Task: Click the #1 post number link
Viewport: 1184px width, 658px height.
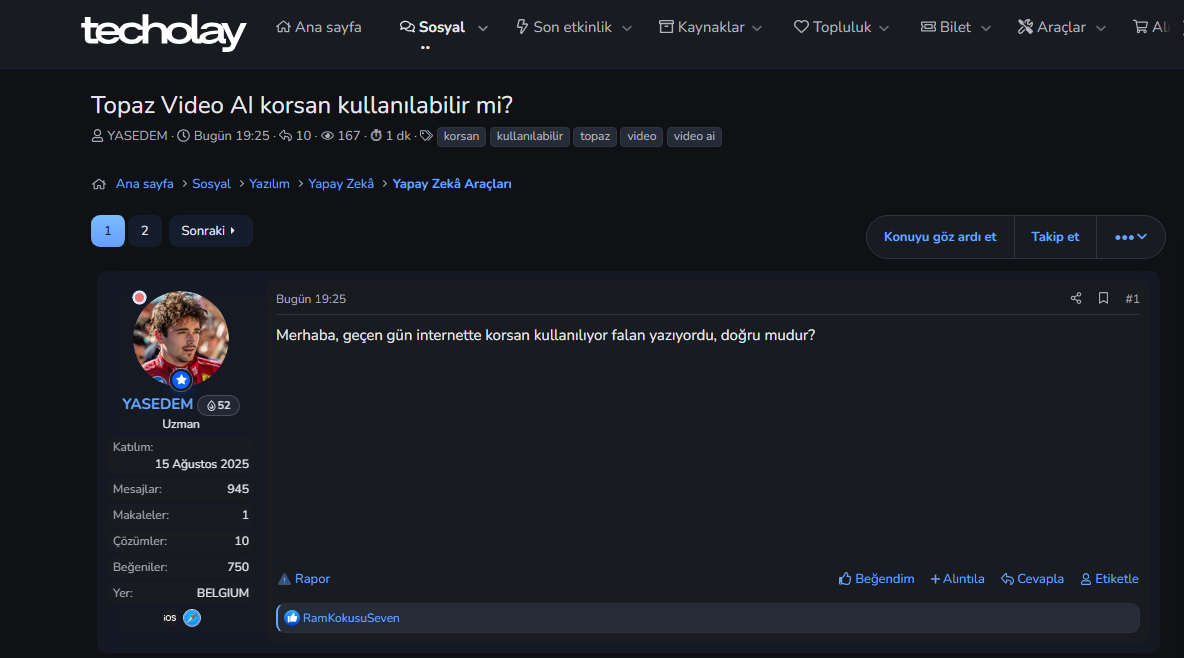Action: tap(1132, 299)
